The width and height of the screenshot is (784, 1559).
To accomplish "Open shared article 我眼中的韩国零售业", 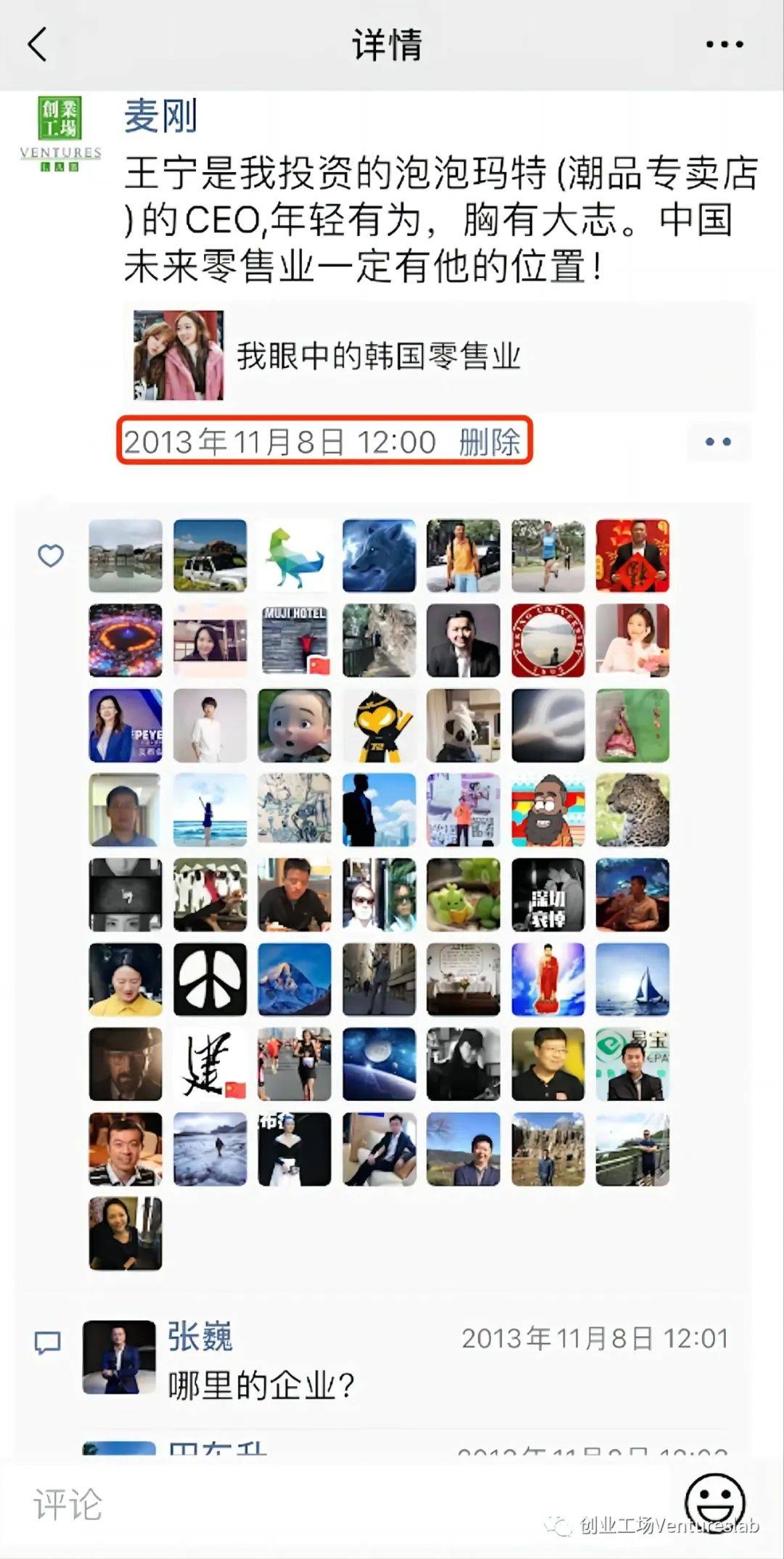I will (440, 356).
